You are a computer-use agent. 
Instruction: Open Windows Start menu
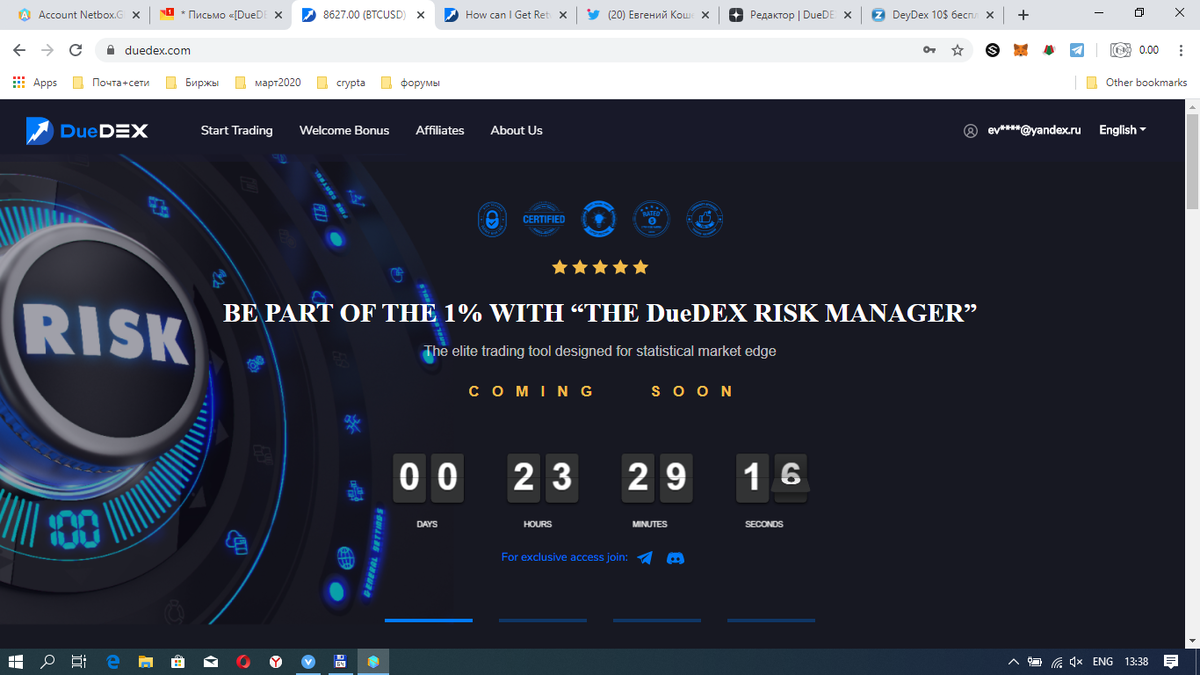pos(16,661)
